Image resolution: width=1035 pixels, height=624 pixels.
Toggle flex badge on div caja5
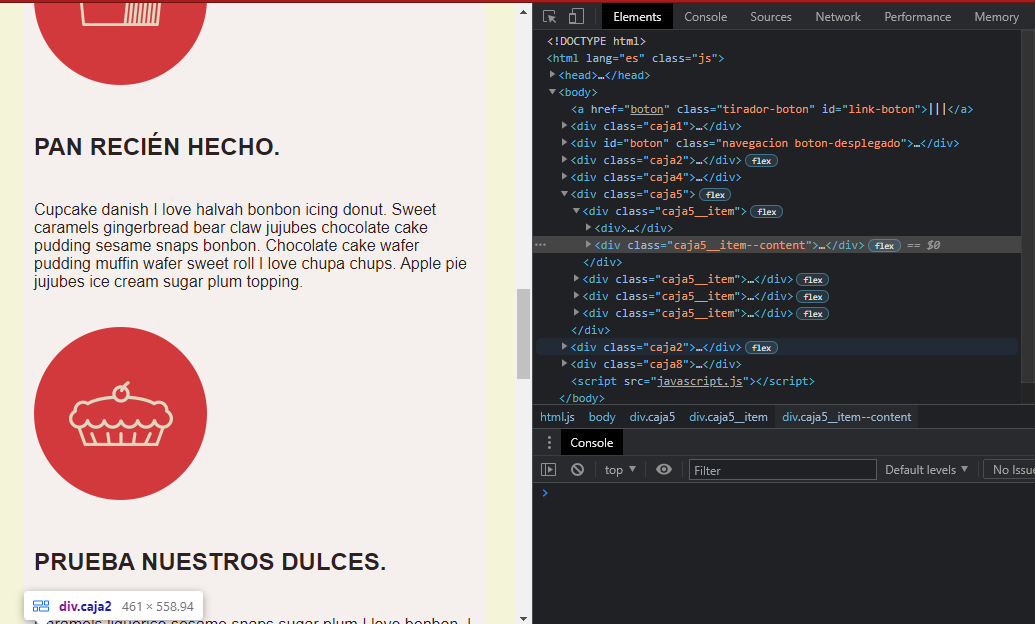tap(716, 195)
